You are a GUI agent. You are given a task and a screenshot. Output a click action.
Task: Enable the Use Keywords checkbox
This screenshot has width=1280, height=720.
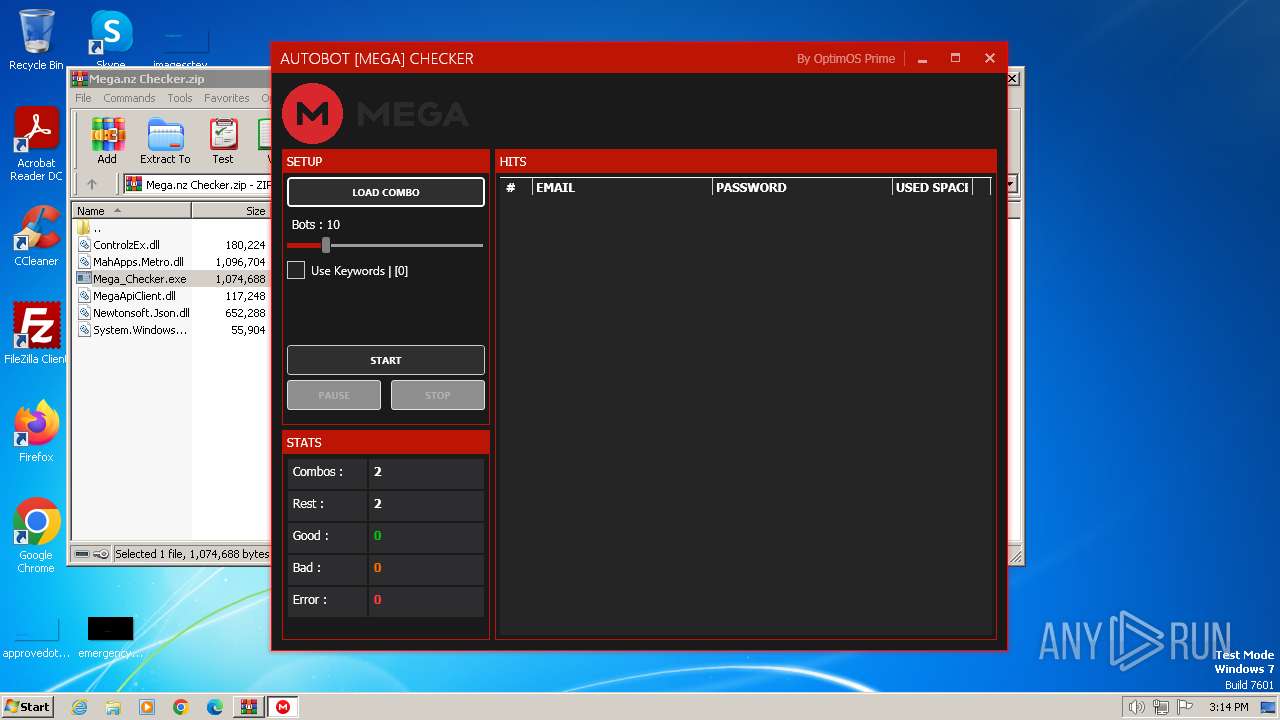point(296,270)
